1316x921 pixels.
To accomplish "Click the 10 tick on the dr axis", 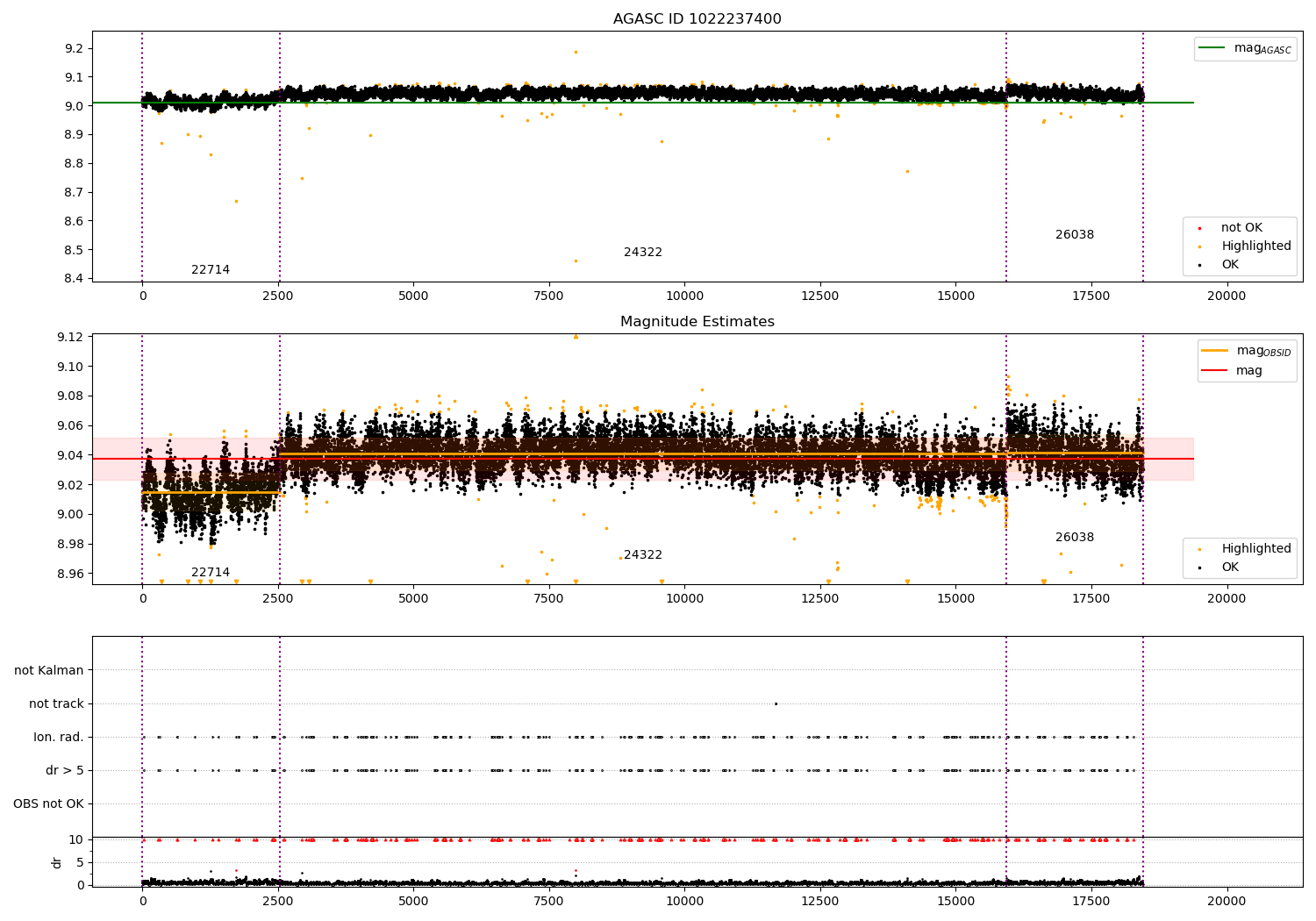I will [x=77, y=840].
